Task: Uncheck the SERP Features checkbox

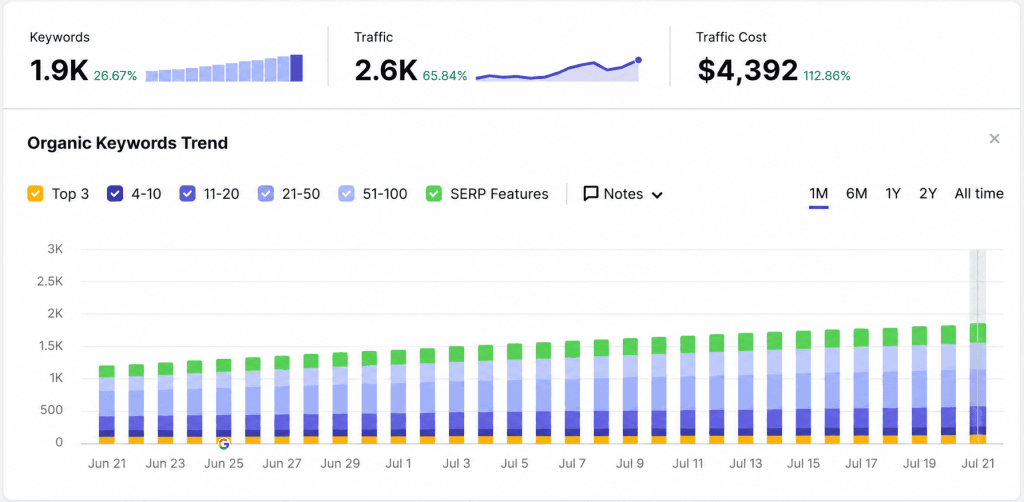Action: point(434,194)
